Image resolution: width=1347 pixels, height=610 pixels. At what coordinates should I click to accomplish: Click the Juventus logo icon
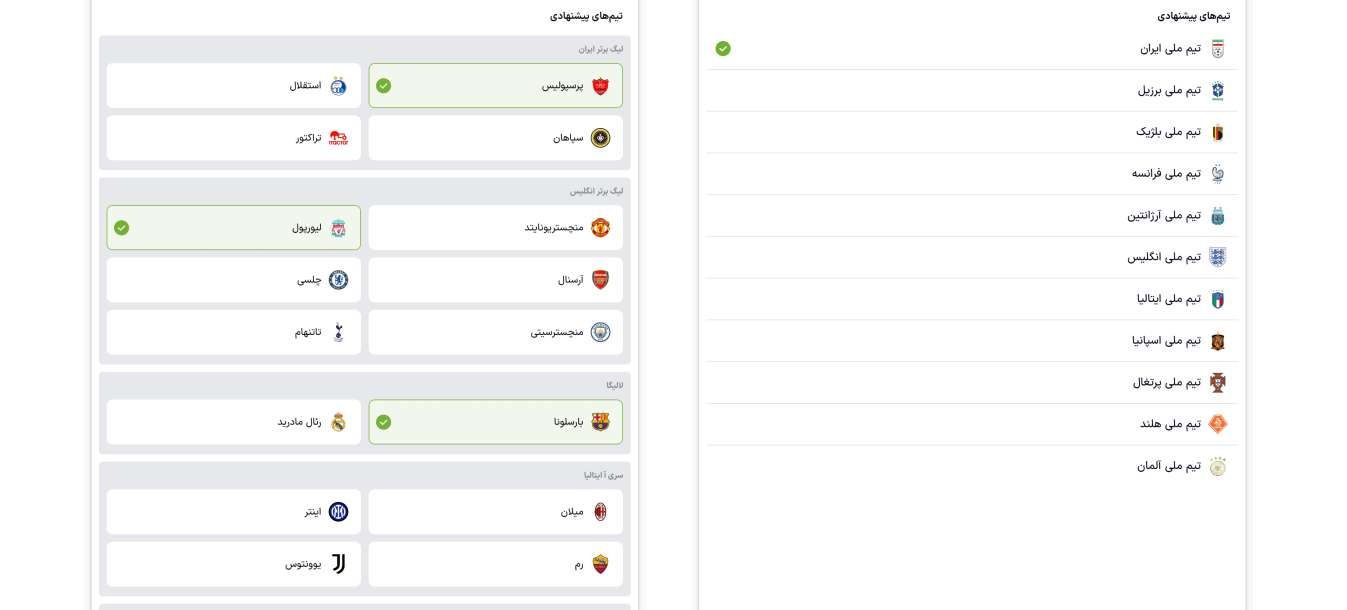[x=338, y=564]
